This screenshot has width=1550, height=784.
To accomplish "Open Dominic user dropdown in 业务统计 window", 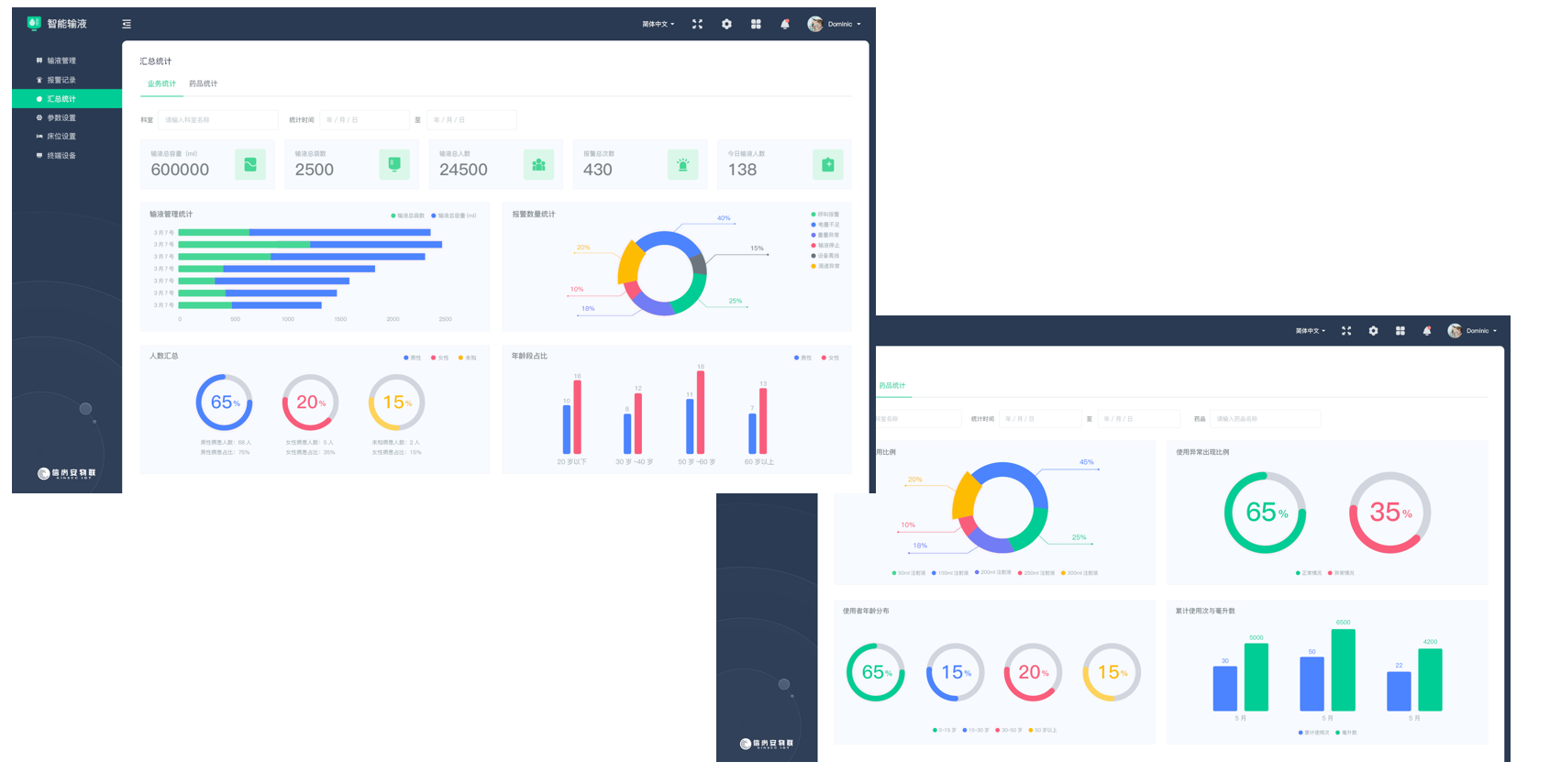I will (x=844, y=24).
